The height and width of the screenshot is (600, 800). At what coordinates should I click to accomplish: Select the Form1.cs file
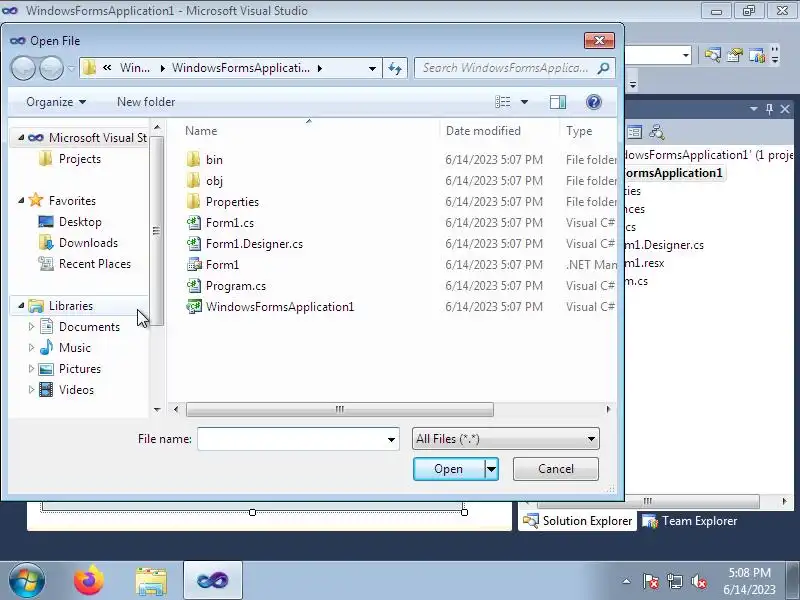pos(230,222)
